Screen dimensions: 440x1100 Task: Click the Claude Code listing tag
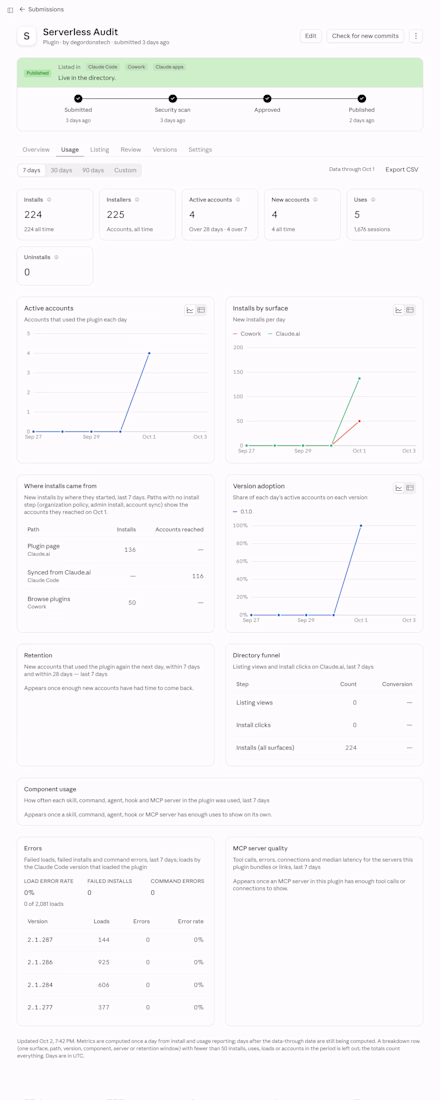click(101, 67)
